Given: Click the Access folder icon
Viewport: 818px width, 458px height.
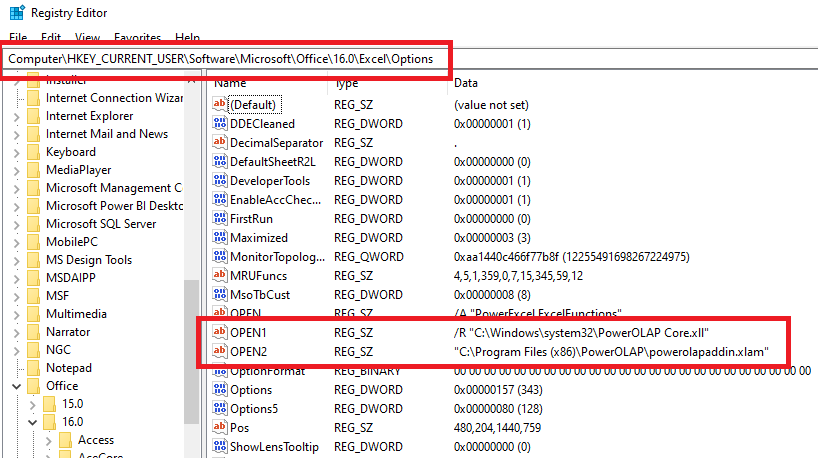Looking at the screenshot, I should [66, 440].
